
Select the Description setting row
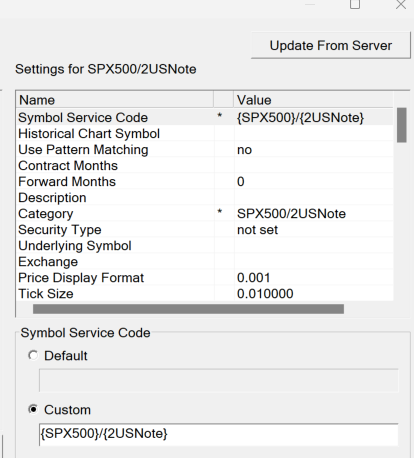[x=205, y=198]
